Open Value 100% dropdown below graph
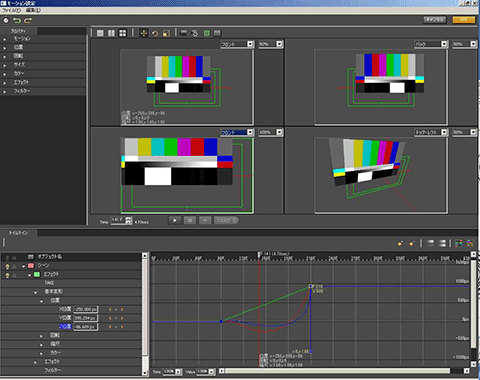Viewport: 480px width, 380px height. pos(211,371)
